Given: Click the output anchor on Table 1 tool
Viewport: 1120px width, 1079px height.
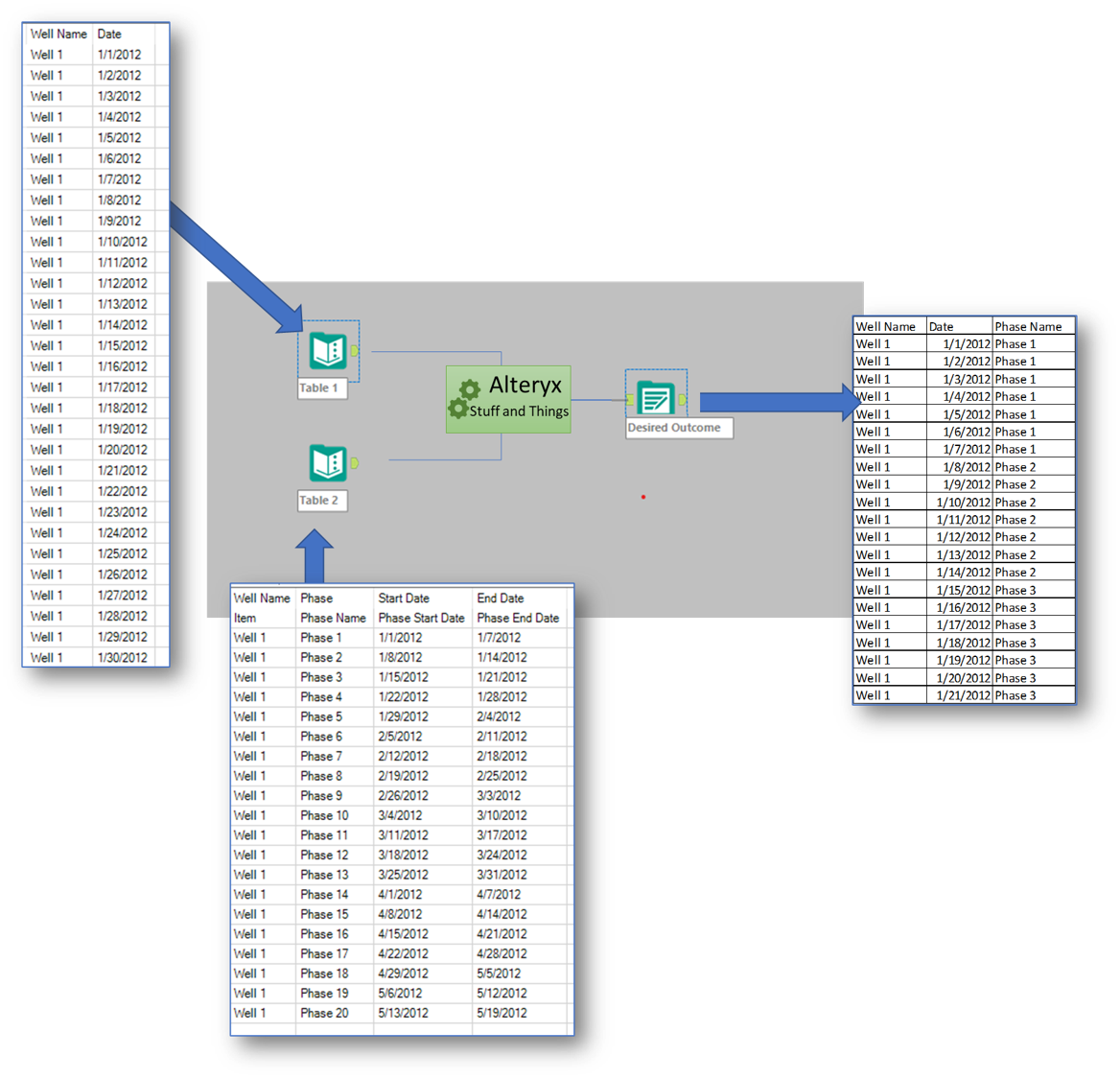Looking at the screenshot, I should (x=354, y=351).
